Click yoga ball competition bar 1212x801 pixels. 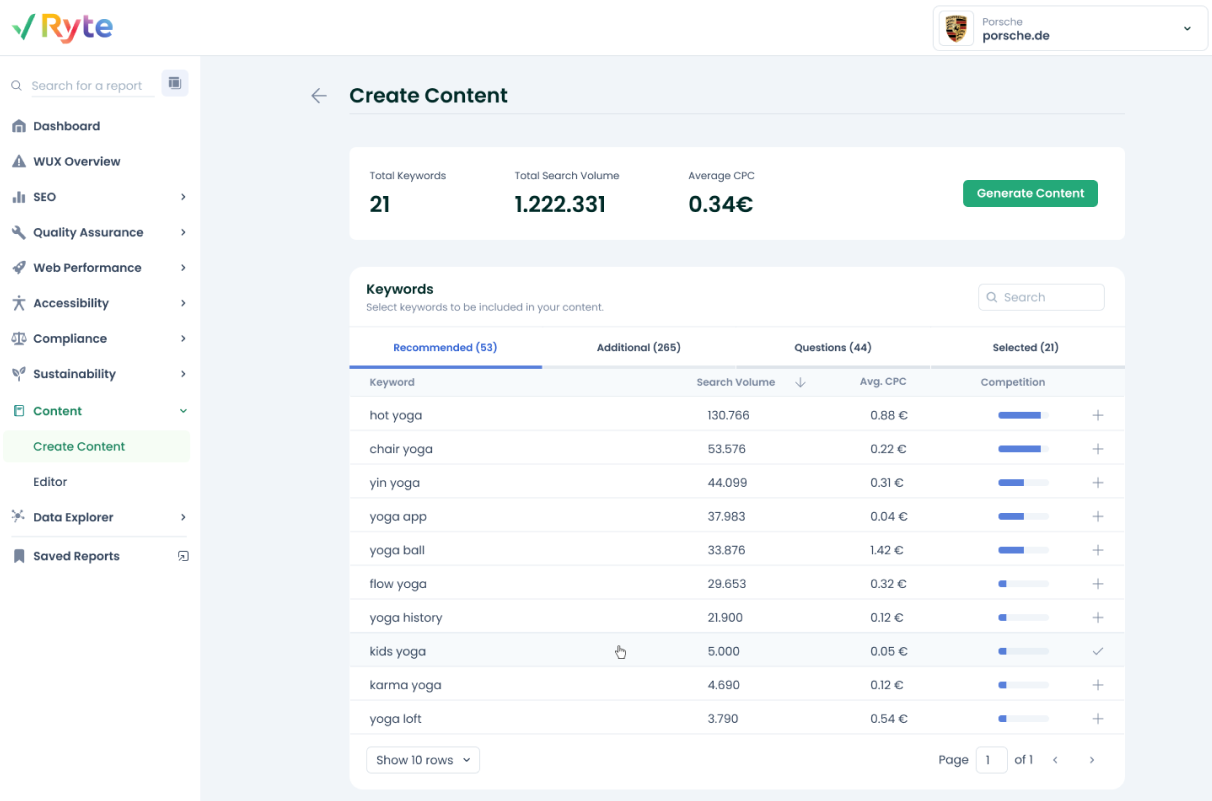click(x=1023, y=550)
